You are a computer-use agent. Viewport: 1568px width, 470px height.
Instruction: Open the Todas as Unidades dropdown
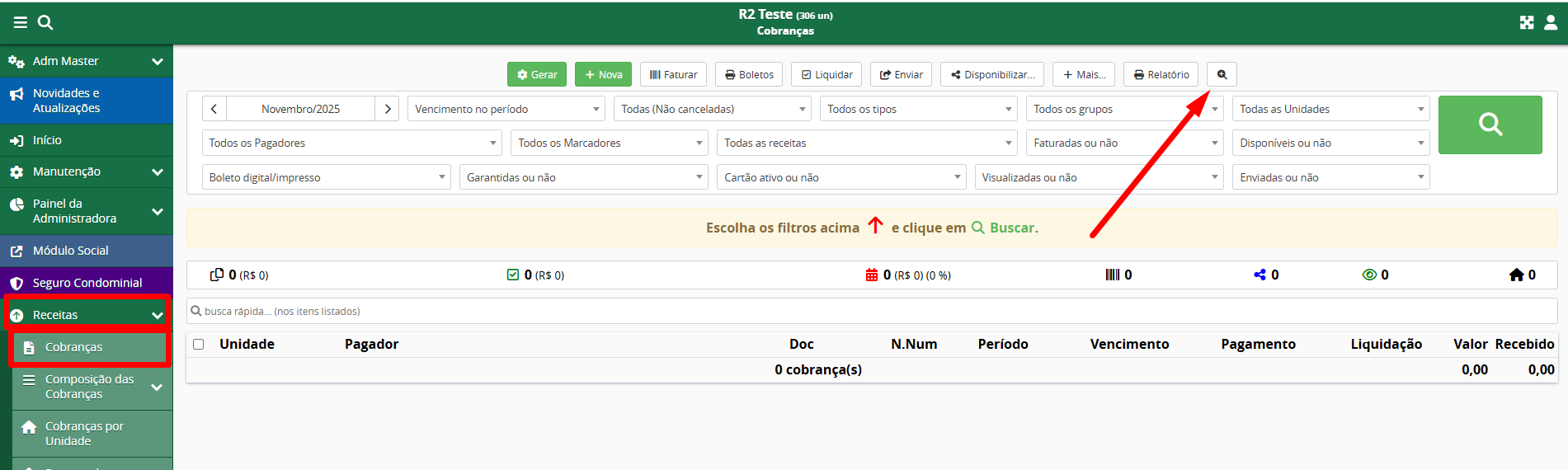coord(1330,109)
